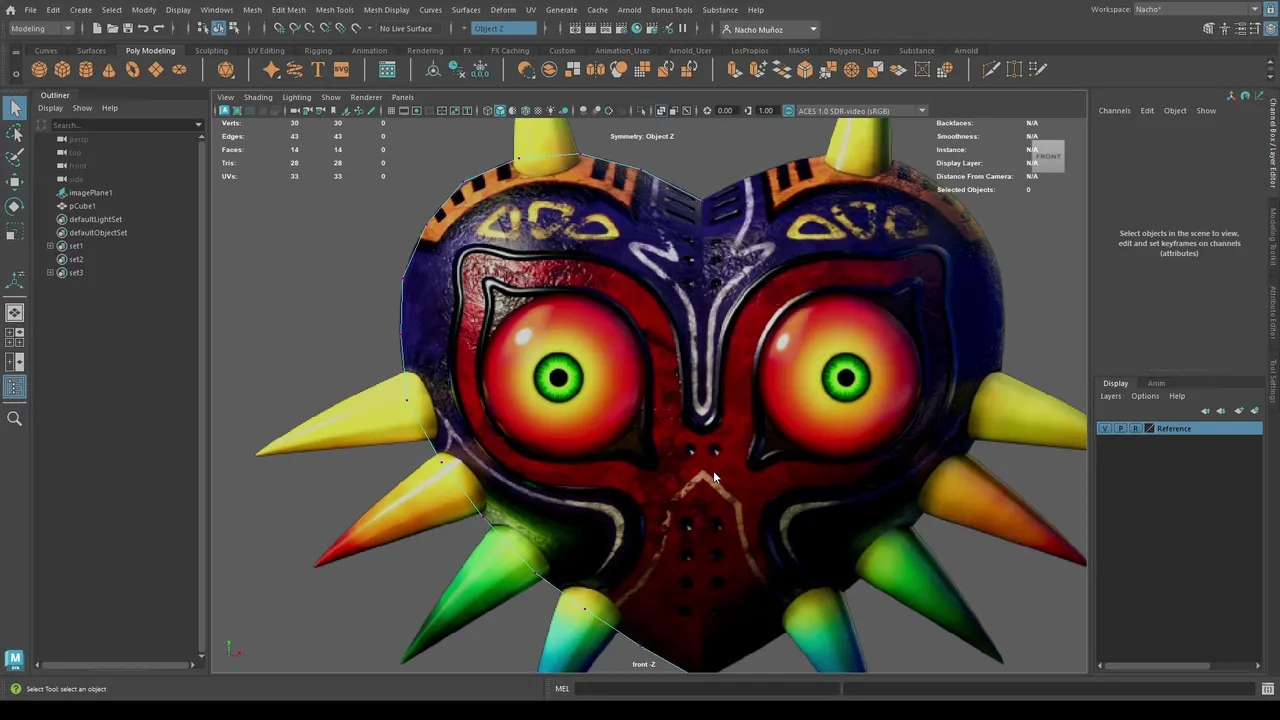Screen dimensions: 1280x720
Task: Expand the set3 node in Outliner
Action: (50, 272)
